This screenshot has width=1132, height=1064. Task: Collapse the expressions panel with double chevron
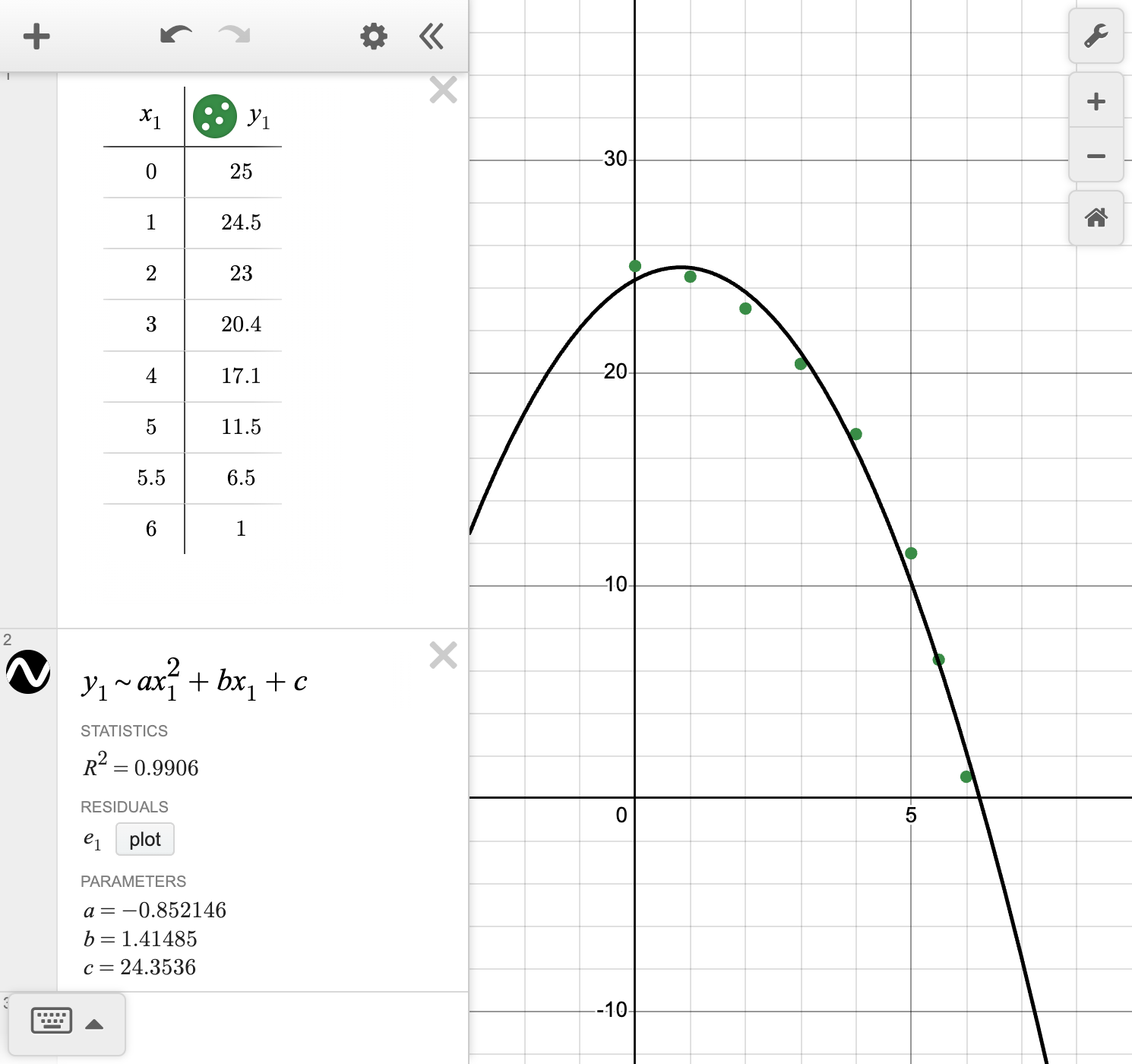431,36
